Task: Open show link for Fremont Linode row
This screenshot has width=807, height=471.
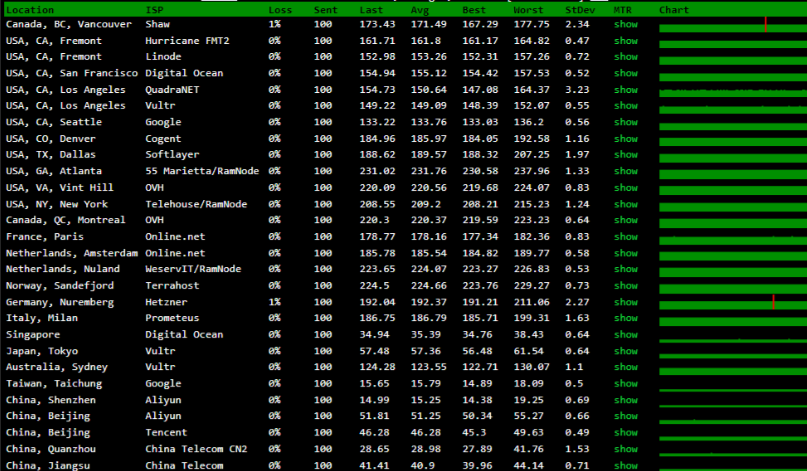Action: (x=625, y=57)
